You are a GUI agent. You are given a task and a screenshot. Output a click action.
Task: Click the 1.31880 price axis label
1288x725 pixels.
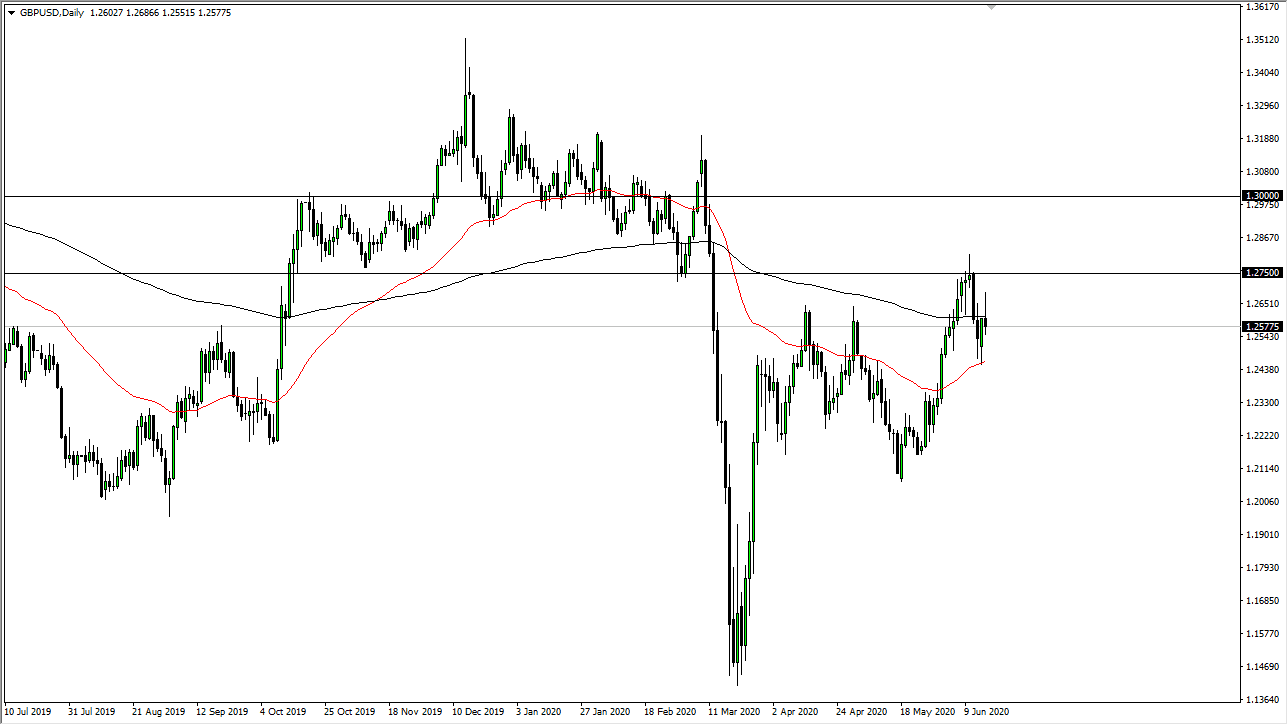pyautogui.click(x=1262, y=139)
